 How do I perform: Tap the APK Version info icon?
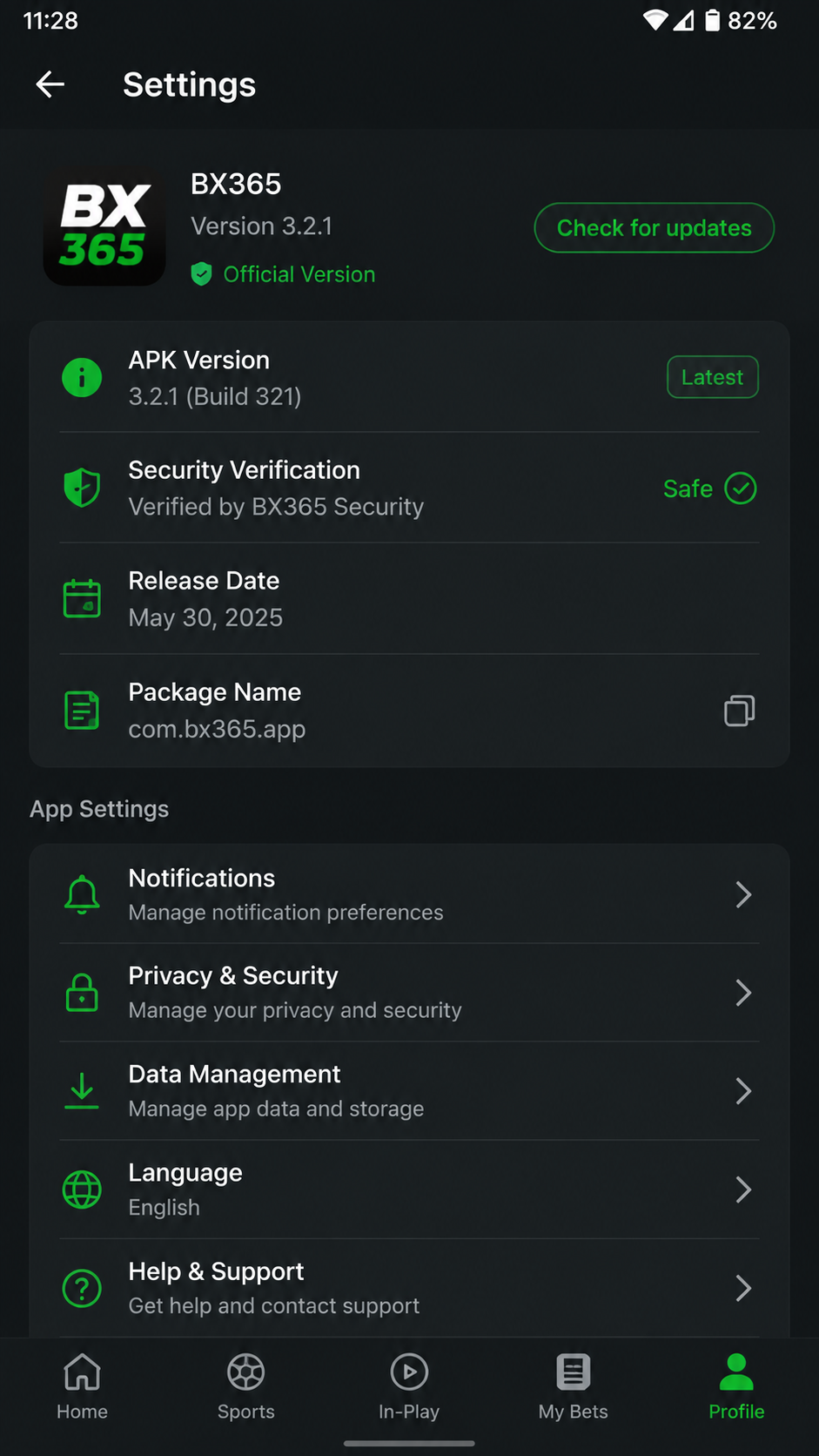pos(82,377)
